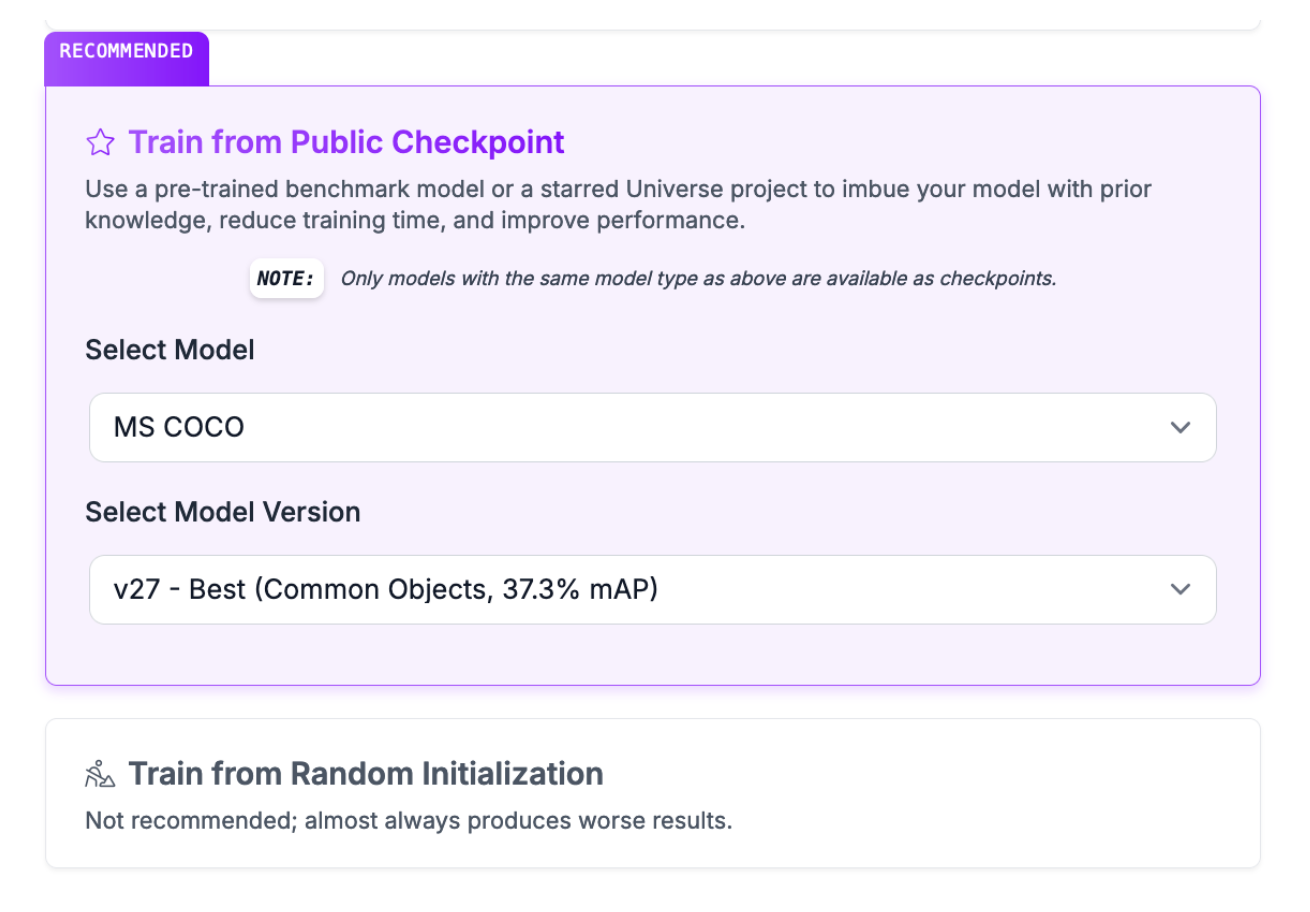Choose the Train from Random Initialization heading
The width and height of the screenshot is (1310, 912).
[x=365, y=774]
